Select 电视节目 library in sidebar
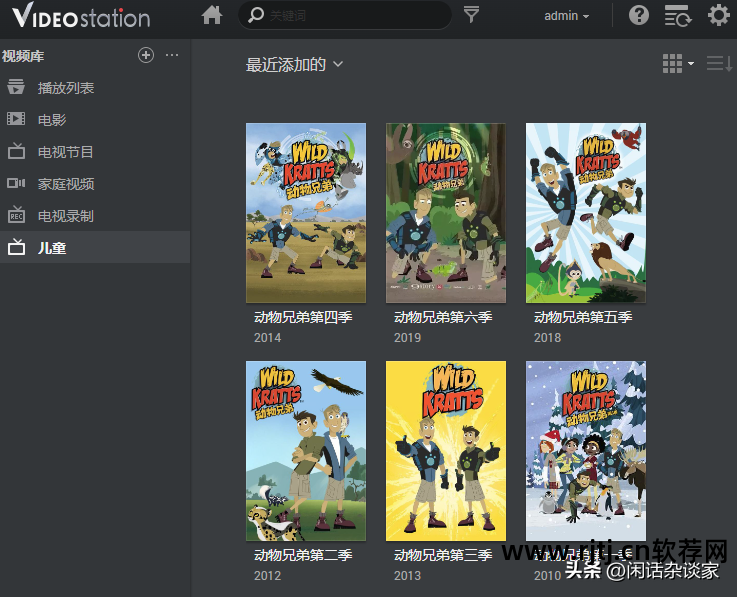The image size is (737, 597). click(95, 152)
